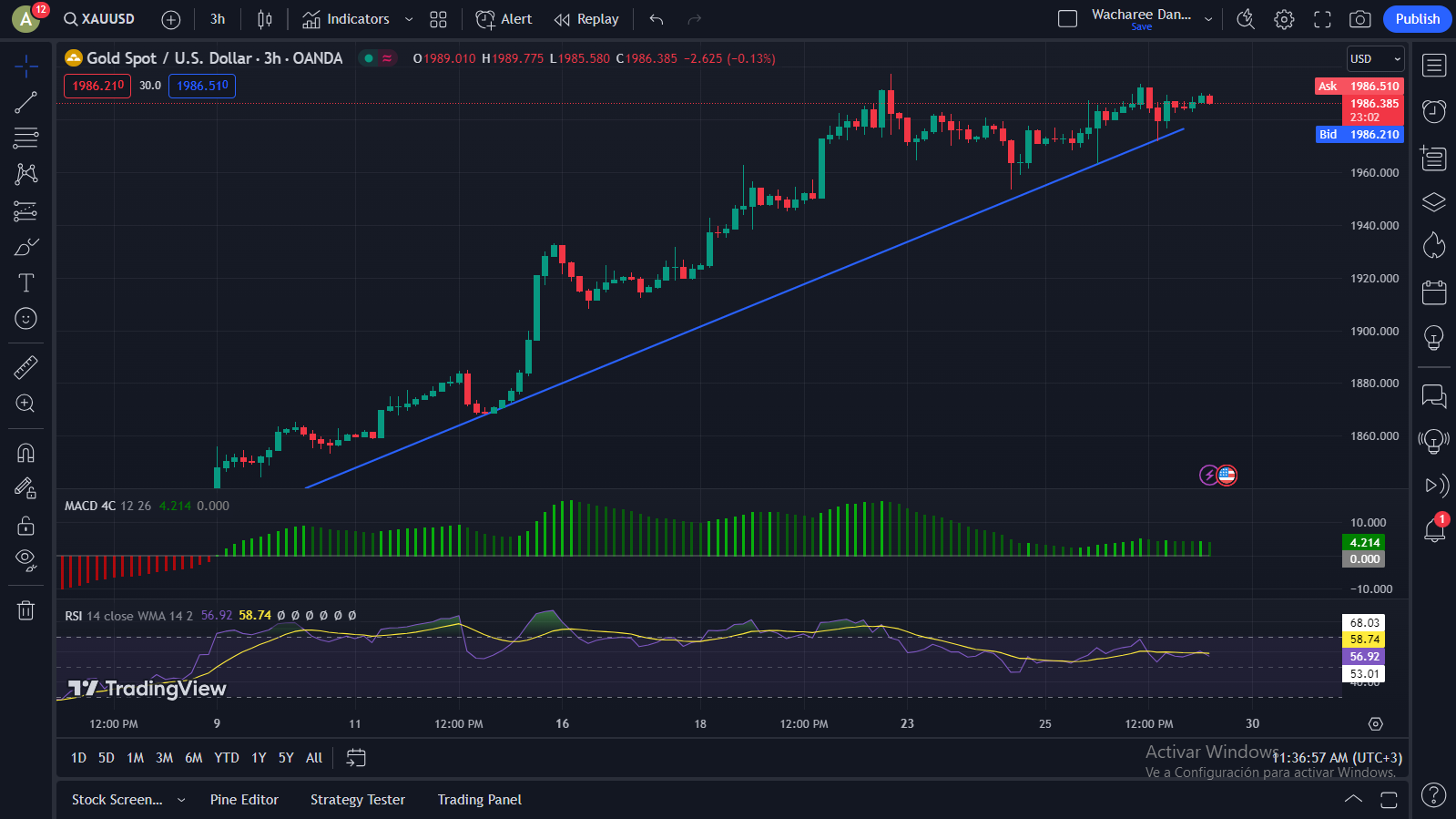Select the chart layout square icon
Screen dimensions: 1456x819
(x=1067, y=19)
